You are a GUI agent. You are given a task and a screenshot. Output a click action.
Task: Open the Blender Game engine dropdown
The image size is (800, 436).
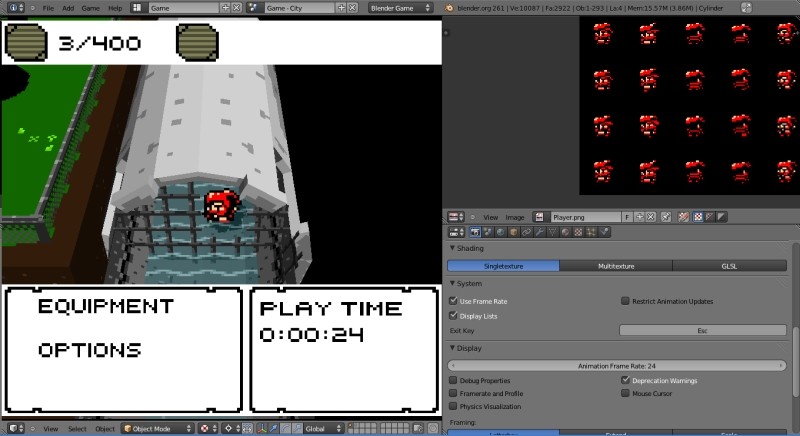pyautogui.click(x=404, y=7)
